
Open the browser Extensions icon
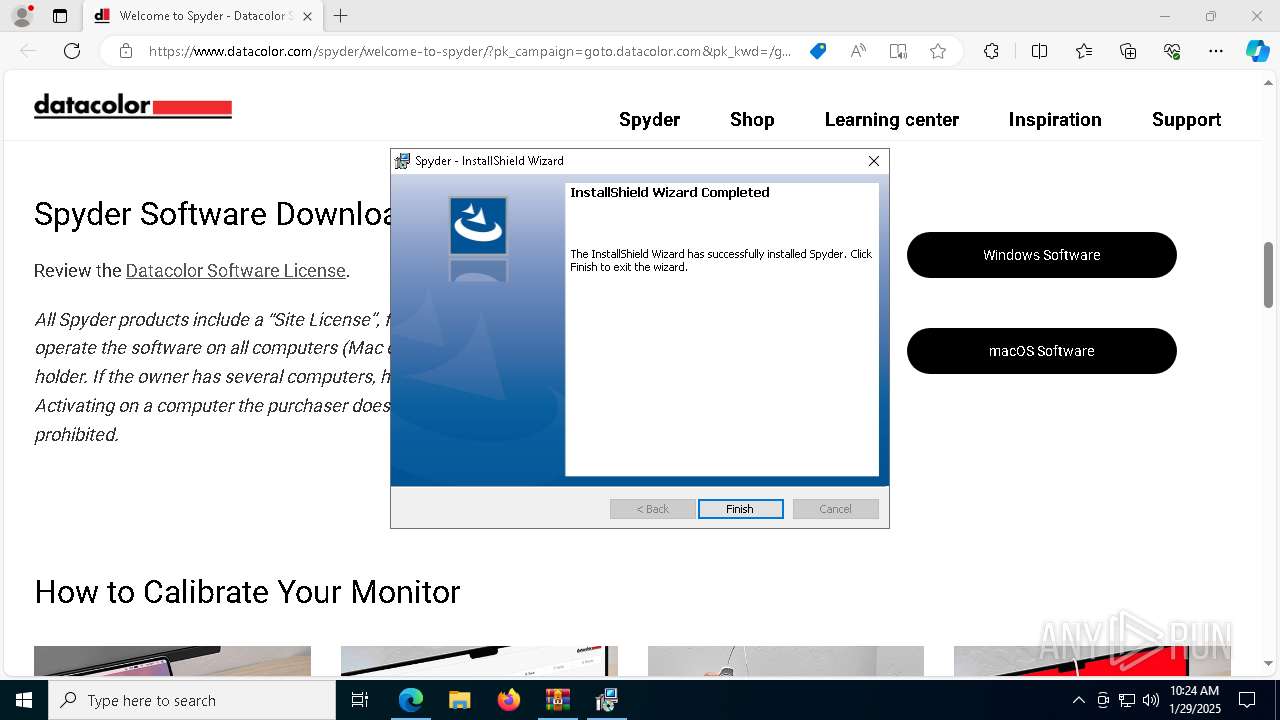tap(991, 51)
